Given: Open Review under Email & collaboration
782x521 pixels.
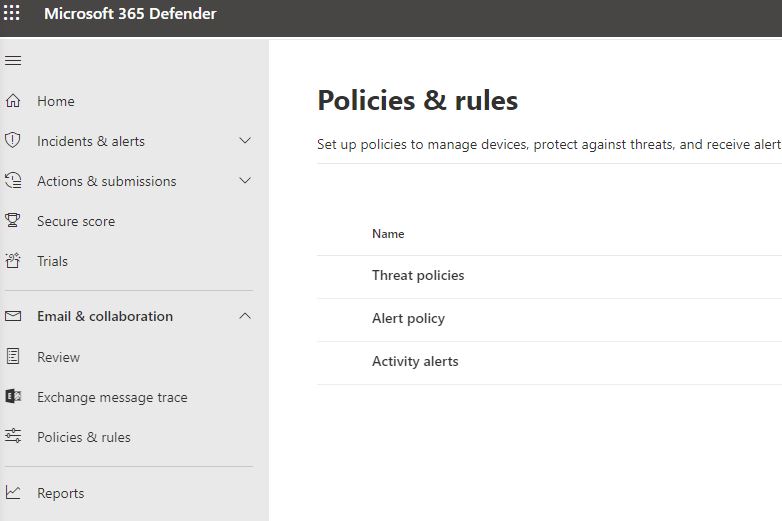Looking at the screenshot, I should pyautogui.click(x=58, y=357).
